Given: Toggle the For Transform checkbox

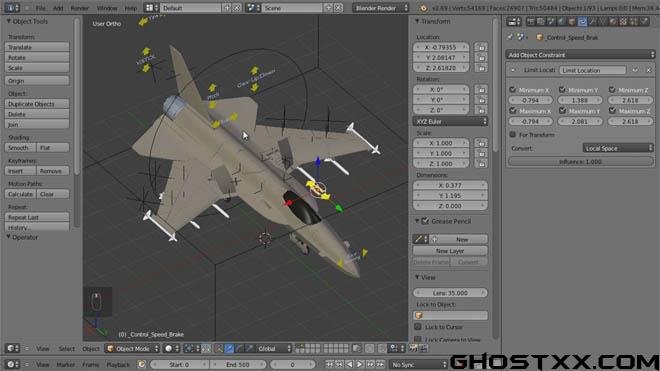Looking at the screenshot, I should (513, 134).
